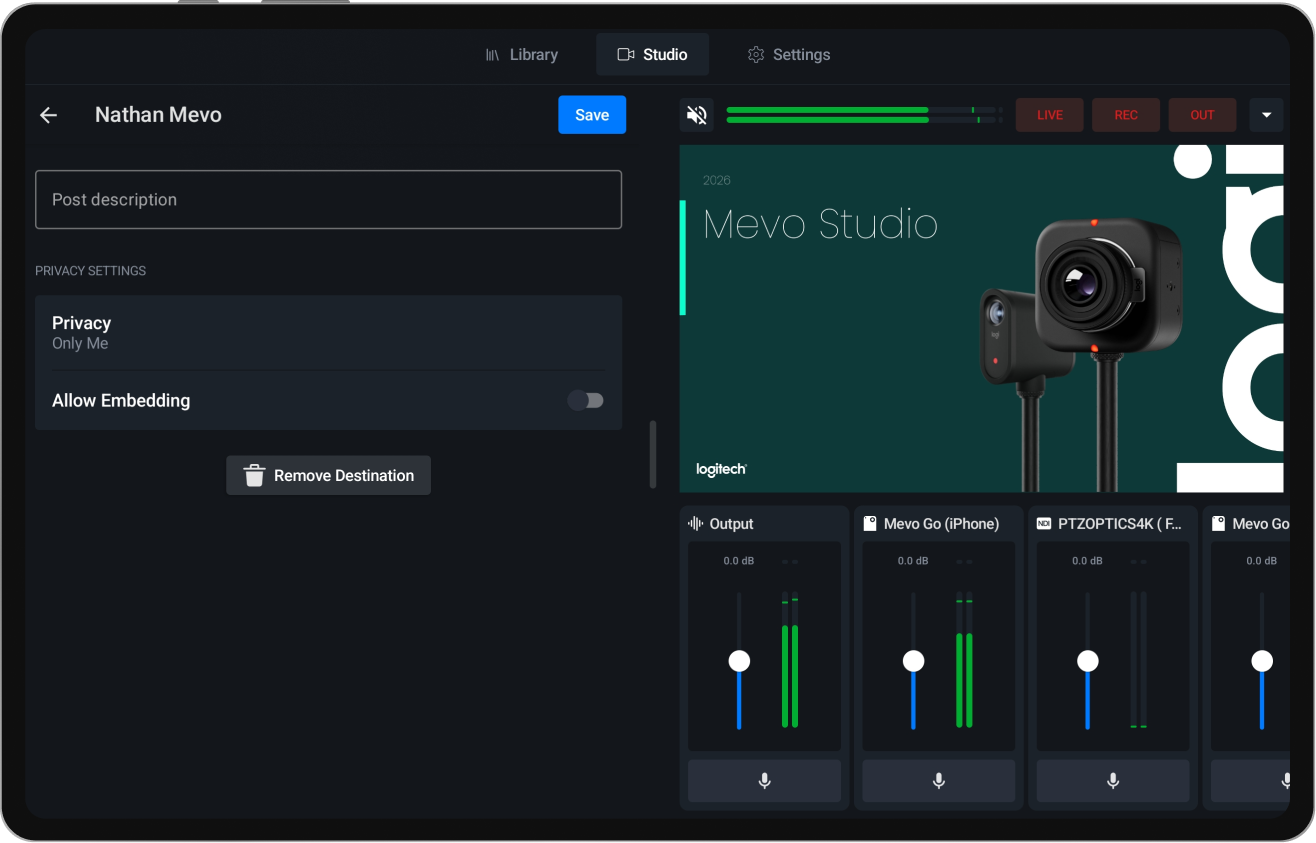The width and height of the screenshot is (1316, 843).
Task: Click the Post description input field
Action: [328, 199]
